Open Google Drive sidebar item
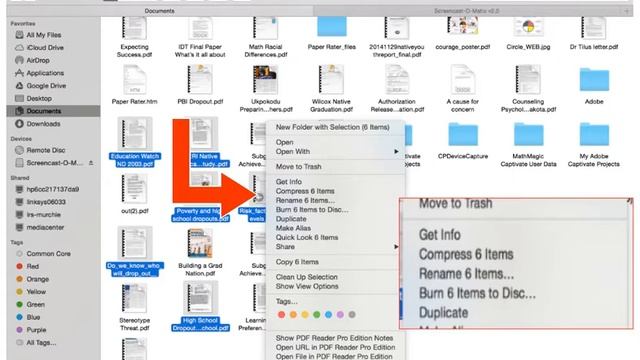This screenshot has width=640, height=360. point(46,86)
